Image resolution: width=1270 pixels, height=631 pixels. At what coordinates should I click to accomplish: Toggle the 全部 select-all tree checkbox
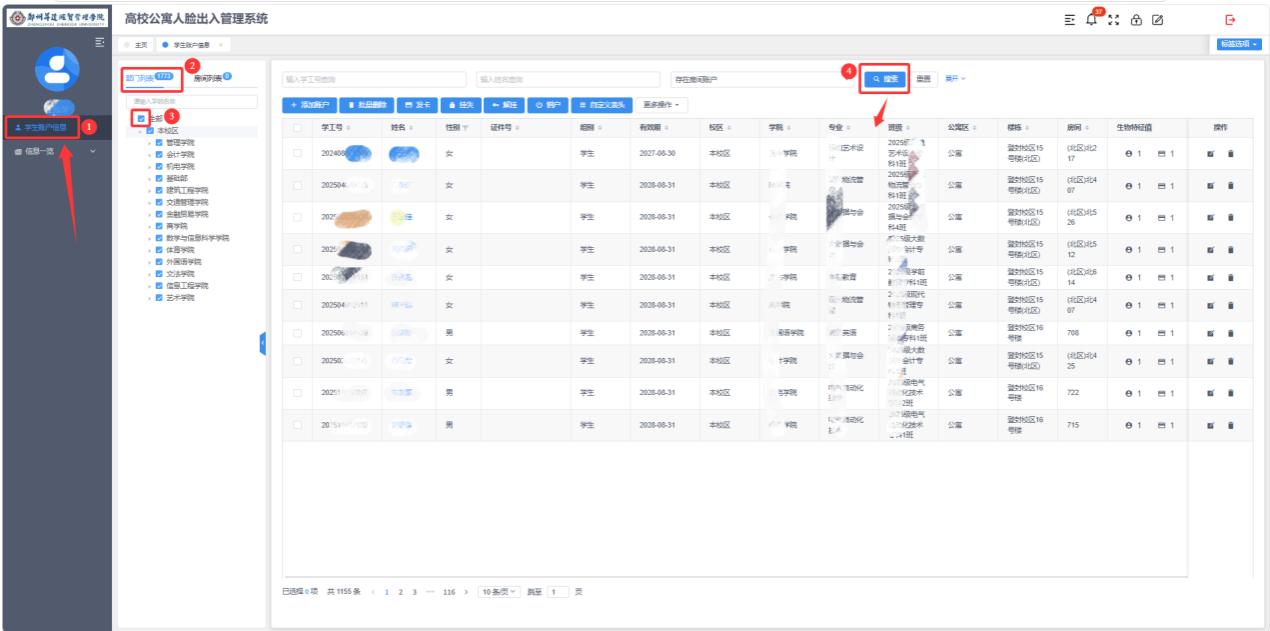[141, 118]
